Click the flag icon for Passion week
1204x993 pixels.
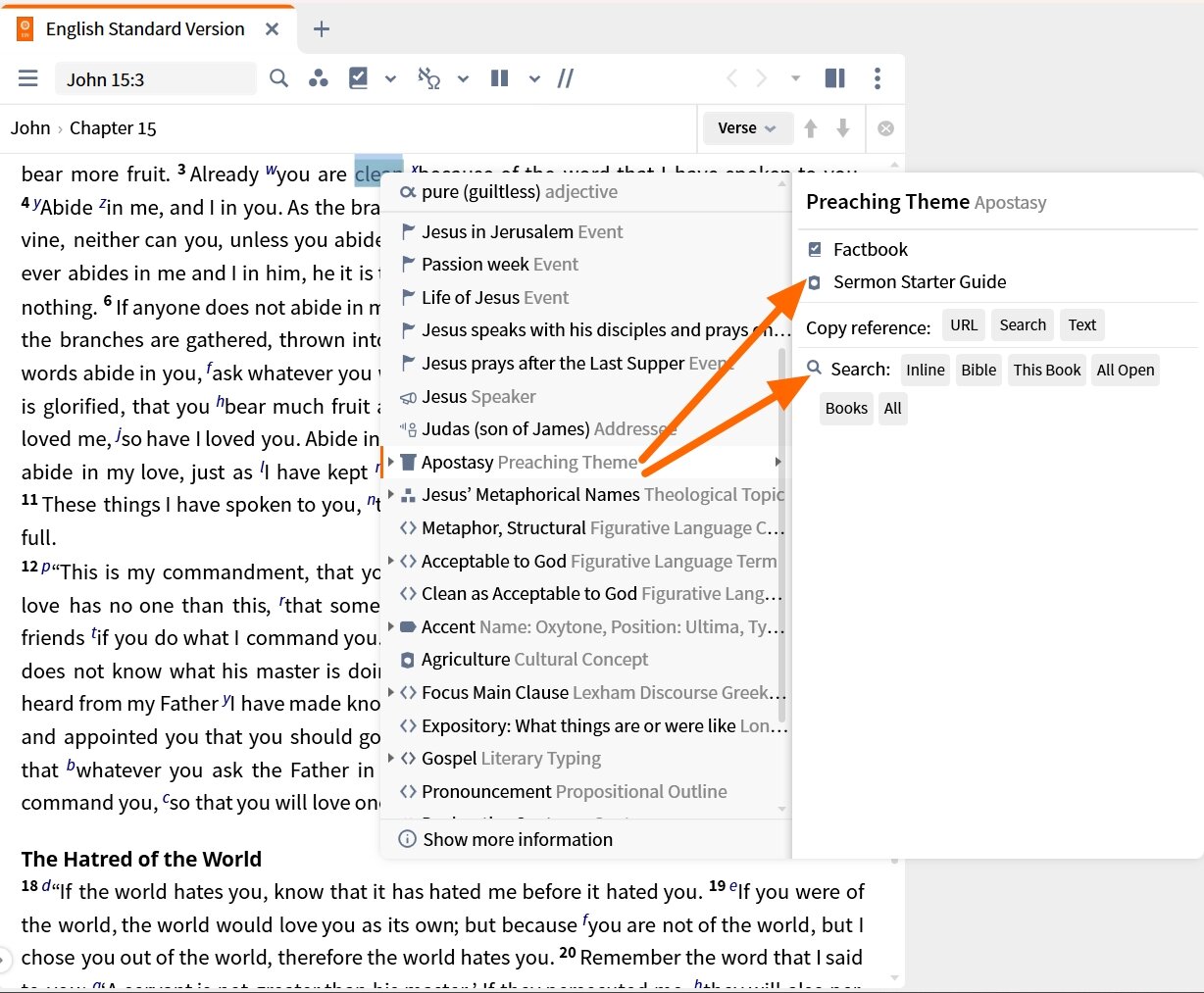coord(409,265)
